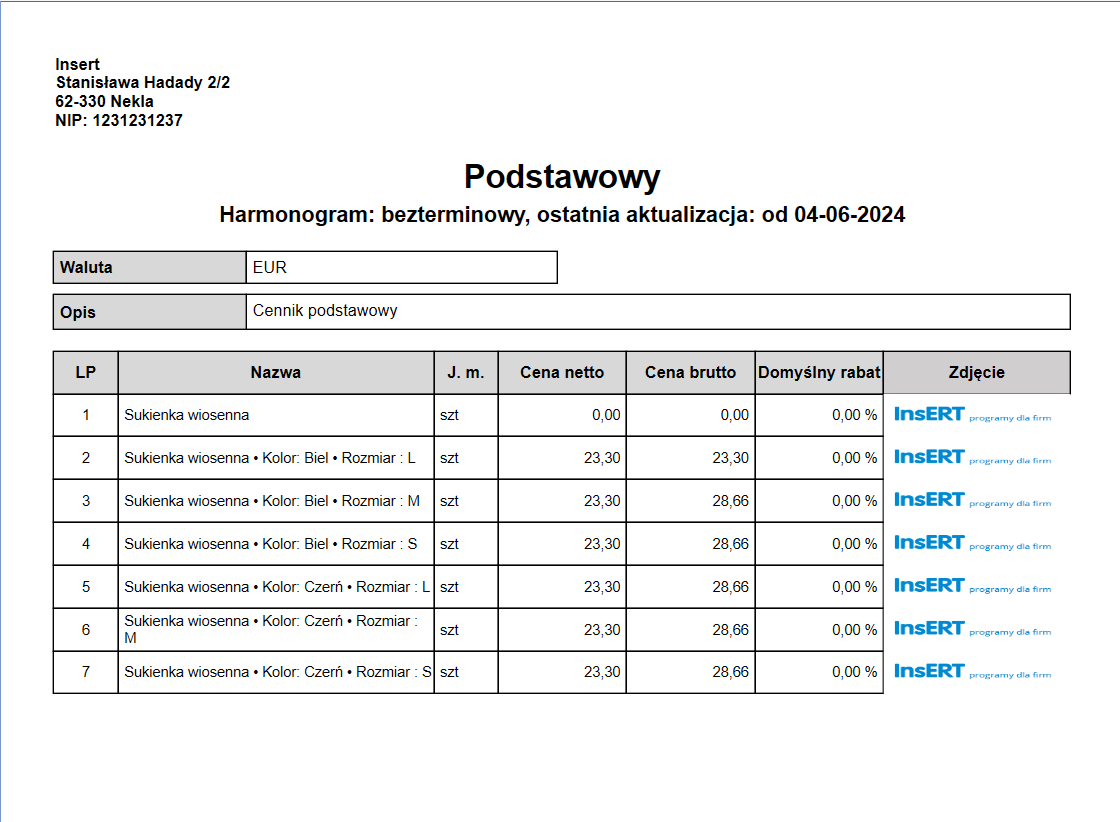Click the '23,30' net price in row 4
This screenshot has height=822, width=1120.
(x=602, y=543)
